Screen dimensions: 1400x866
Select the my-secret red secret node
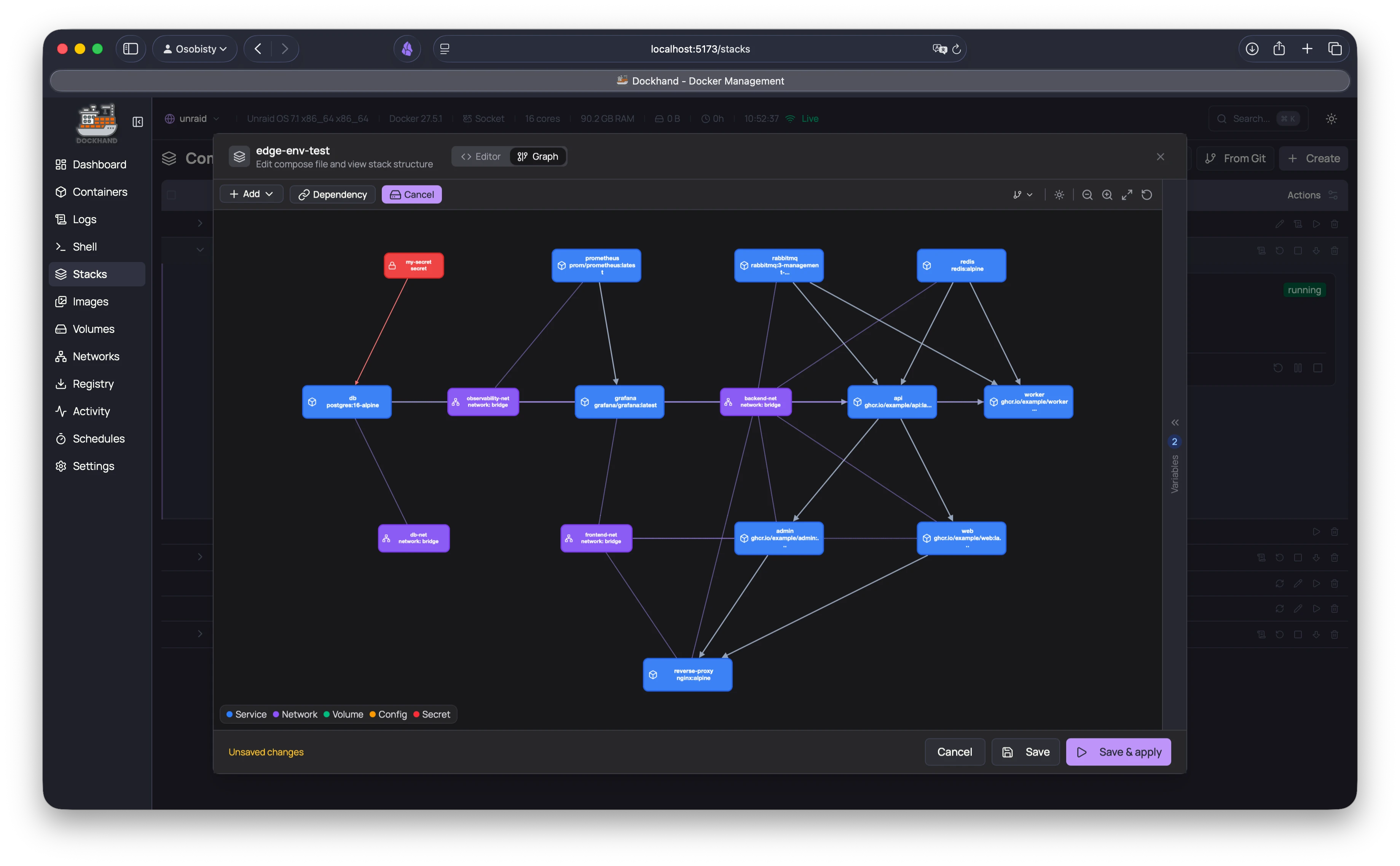click(x=413, y=265)
